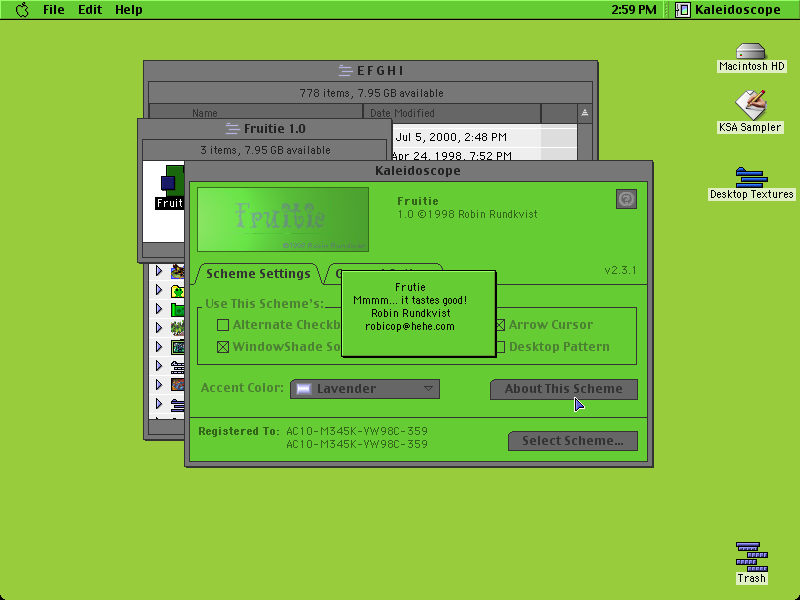Click the "Registered To:" label

click(239, 431)
